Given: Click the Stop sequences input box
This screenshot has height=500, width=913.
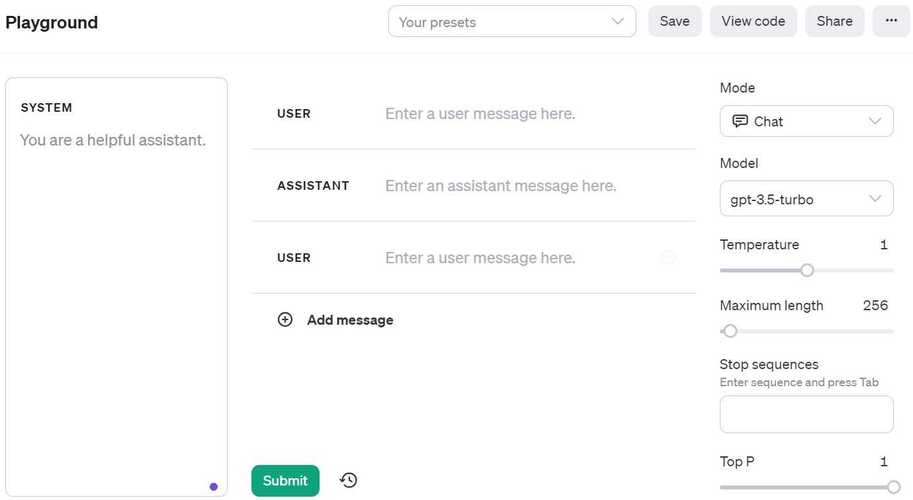Looking at the screenshot, I should [x=806, y=414].
